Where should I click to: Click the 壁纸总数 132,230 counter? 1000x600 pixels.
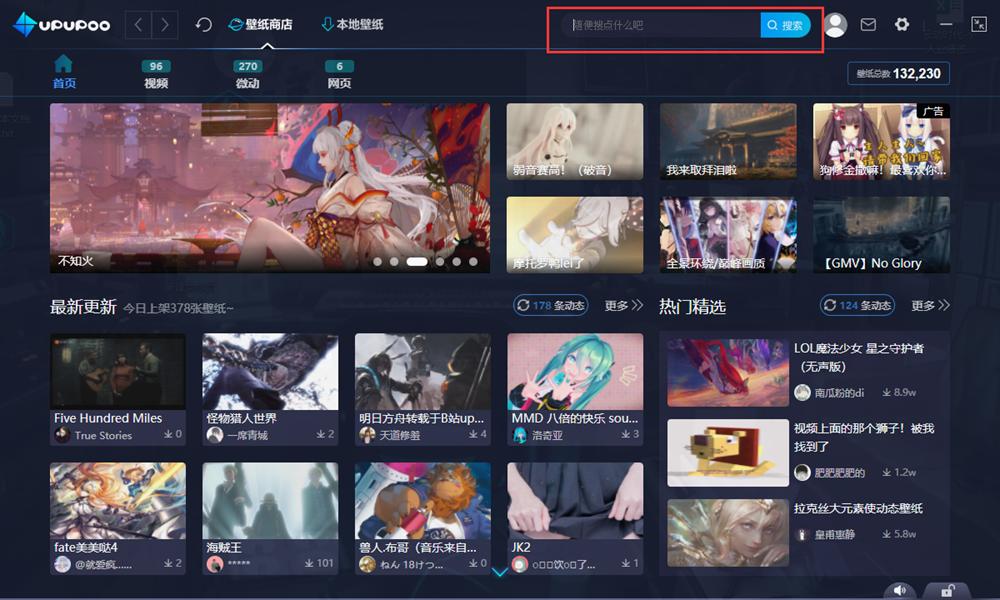[x=899, y=73]
